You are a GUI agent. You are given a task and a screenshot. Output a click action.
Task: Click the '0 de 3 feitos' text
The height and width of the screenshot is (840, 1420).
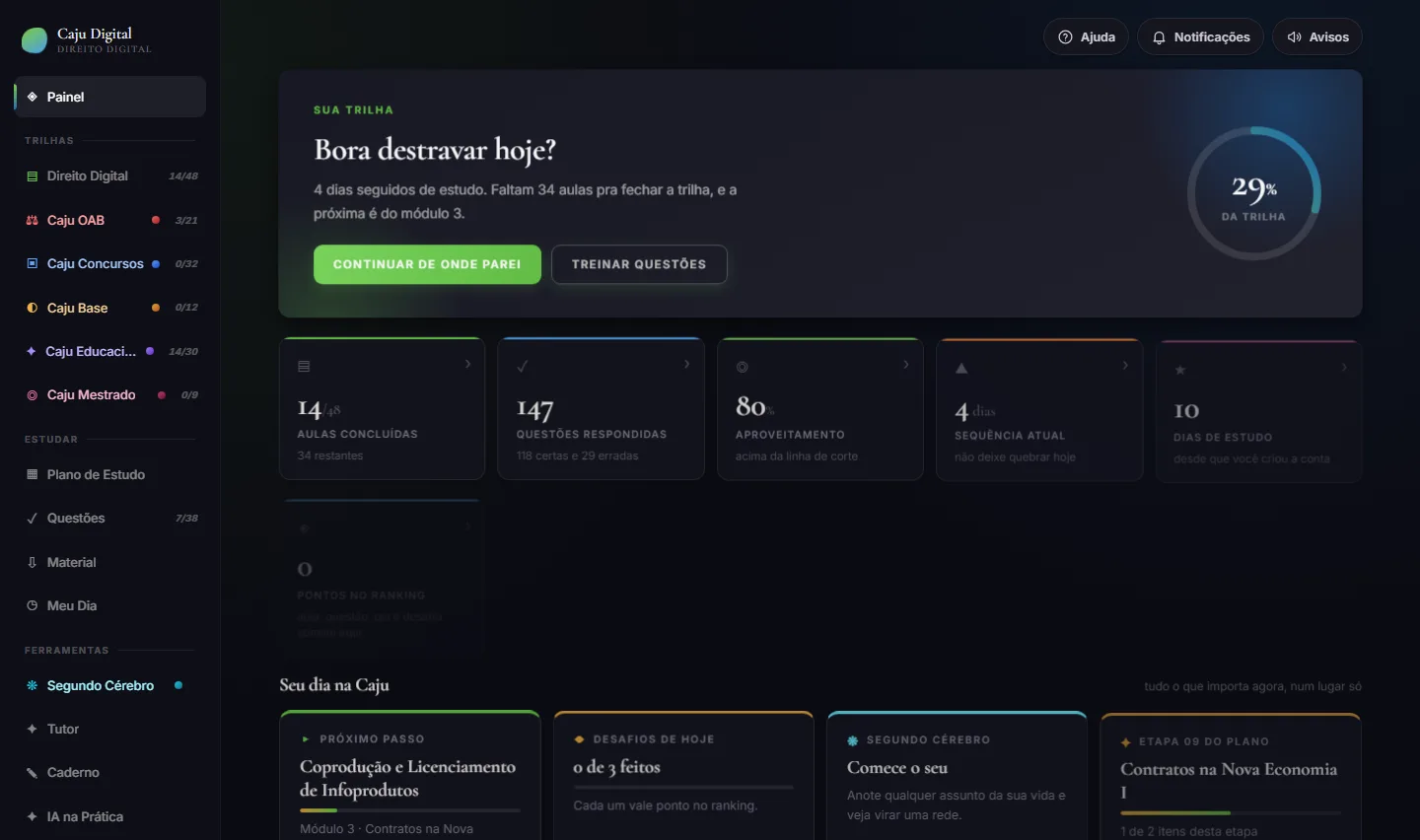coord(616,767)
